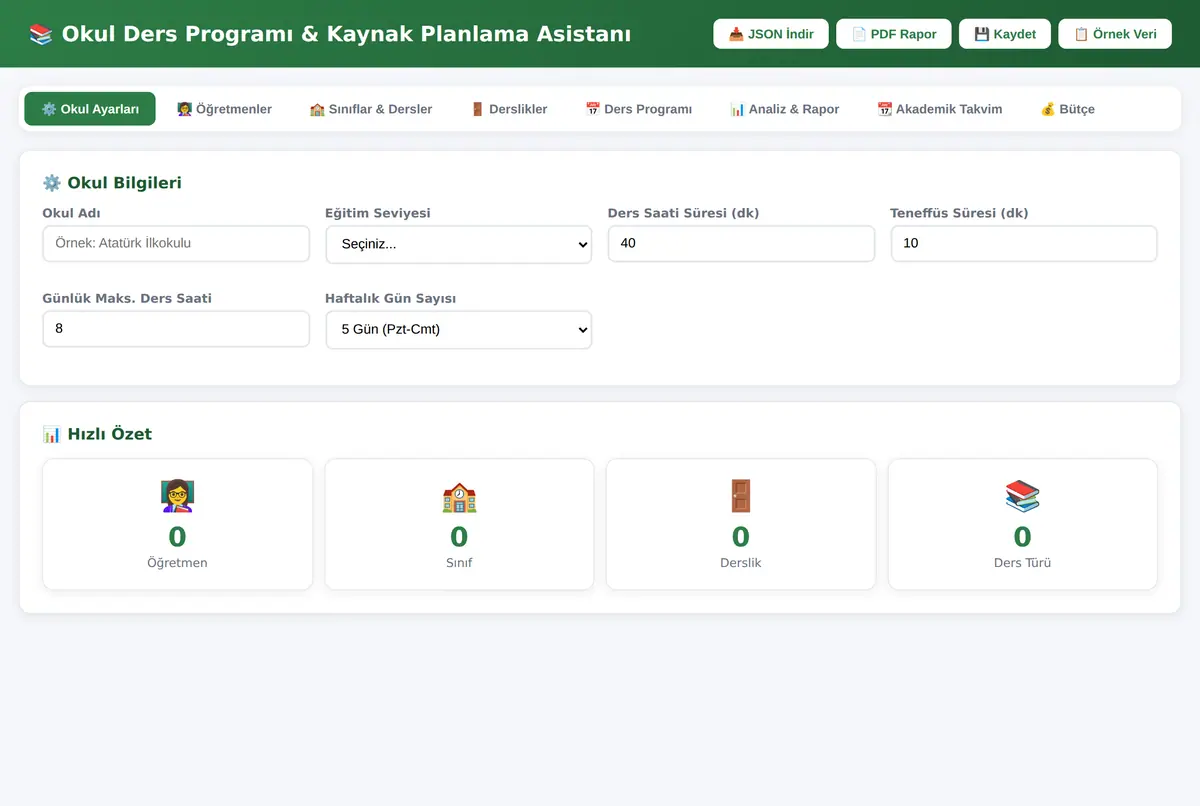Click the "Sınıf" caption in summary card
1200x806 pixels.
459,563
